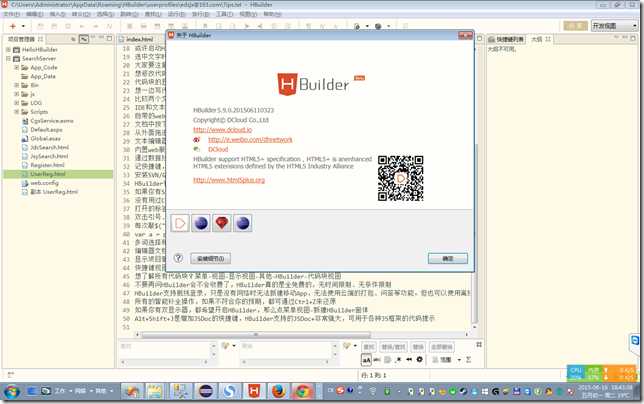Viewport: 644px width, 404px height.
Task: Expand the js folder
Action: coord(17,94)
